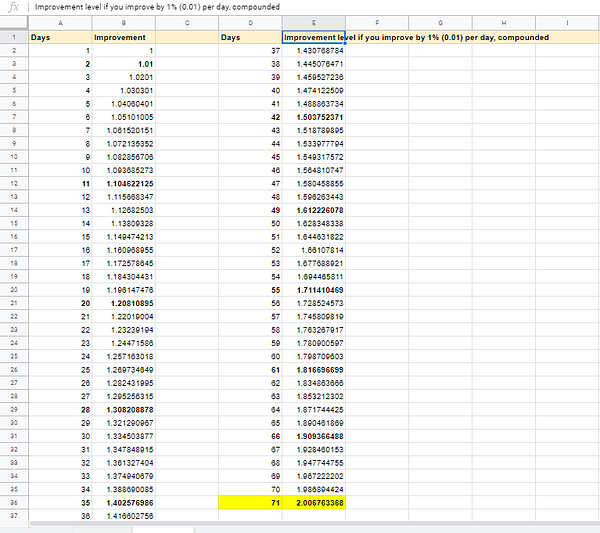Select cell E1 with Improvement level text
Screen dimensions: 600x533
tap(314, 37)
